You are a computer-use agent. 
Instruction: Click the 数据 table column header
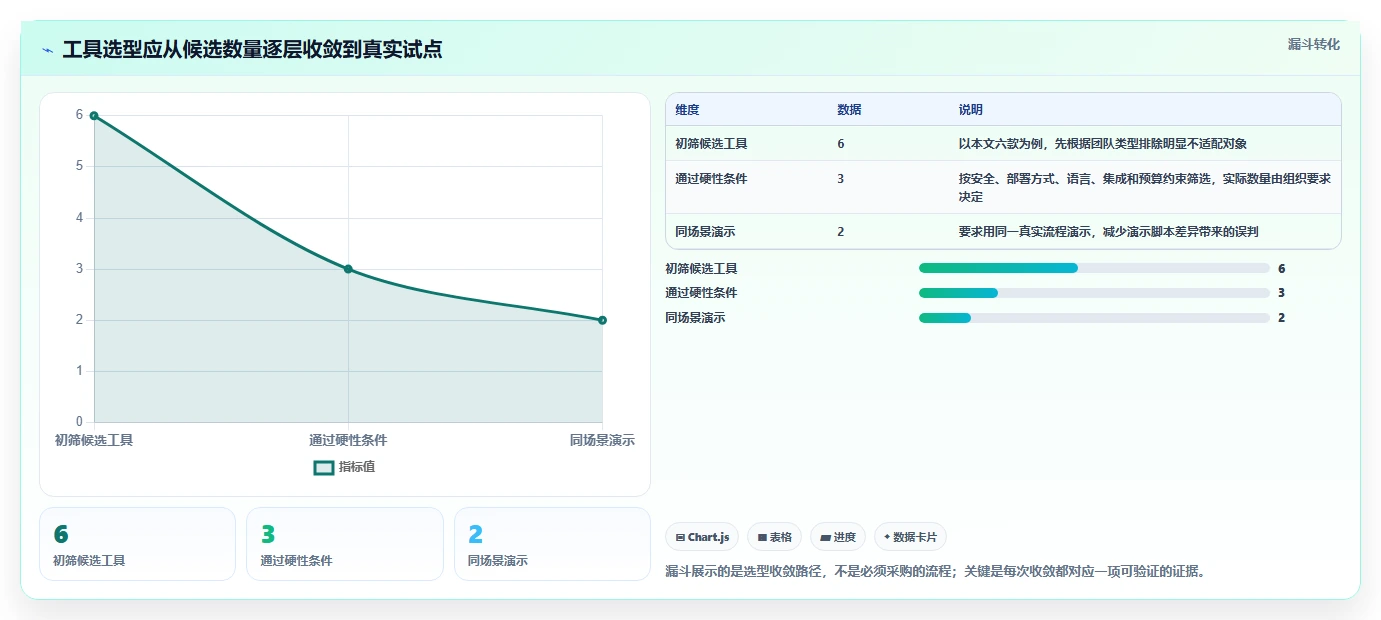849,110
